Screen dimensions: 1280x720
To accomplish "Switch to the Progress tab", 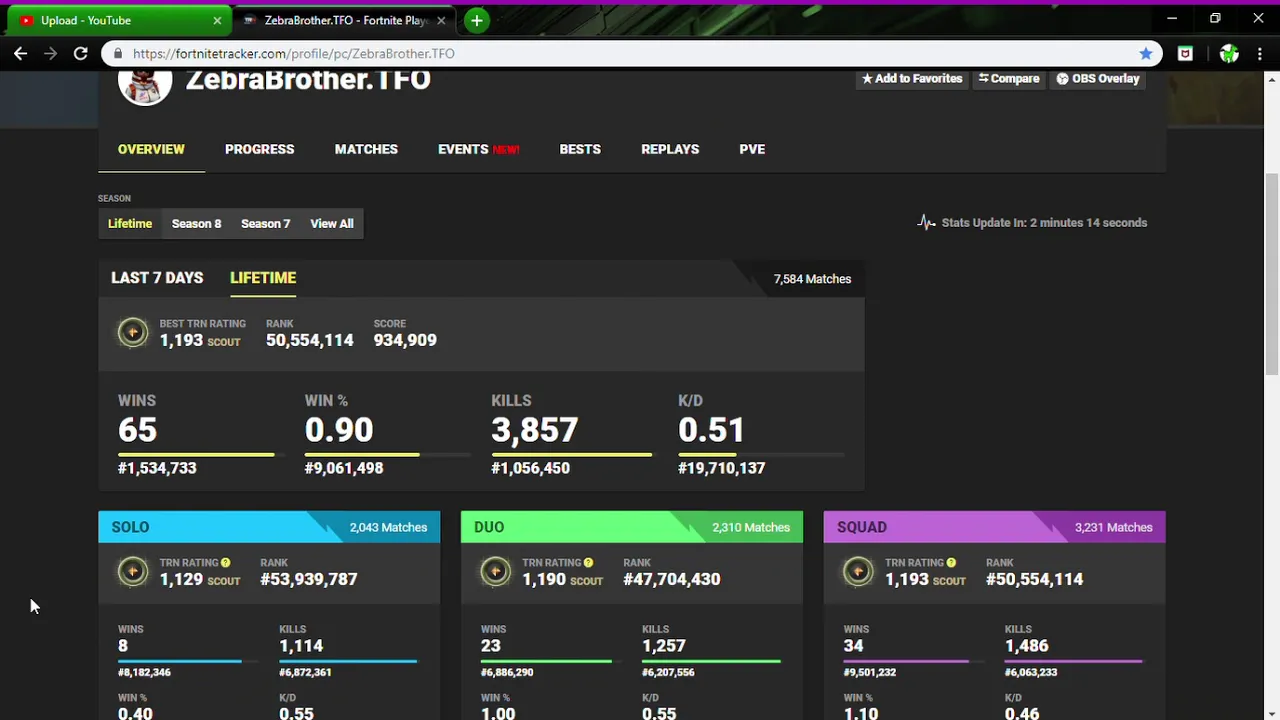I will [x=259, y=149].
